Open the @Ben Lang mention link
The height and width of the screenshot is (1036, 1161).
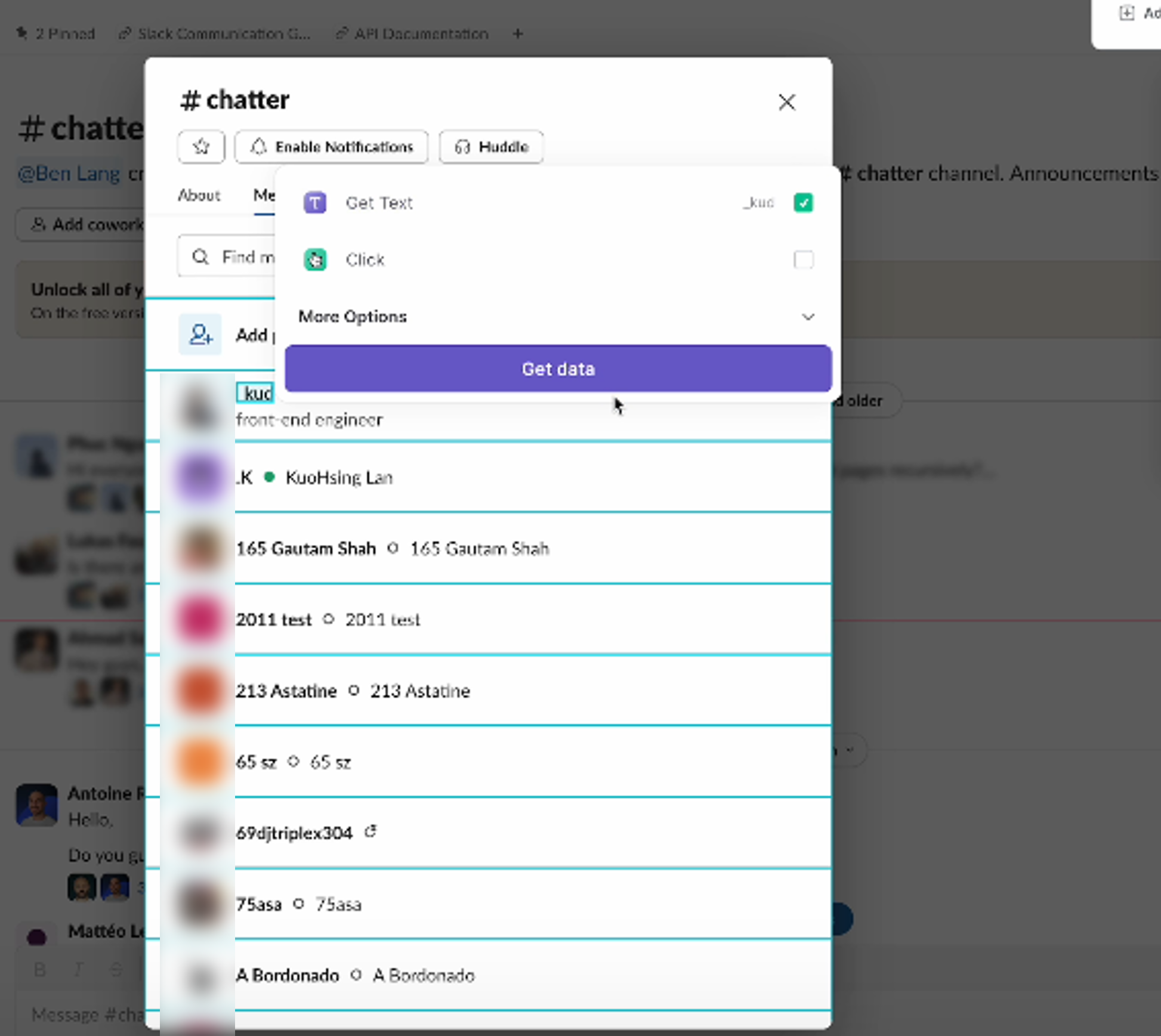(x=69, y=174)
